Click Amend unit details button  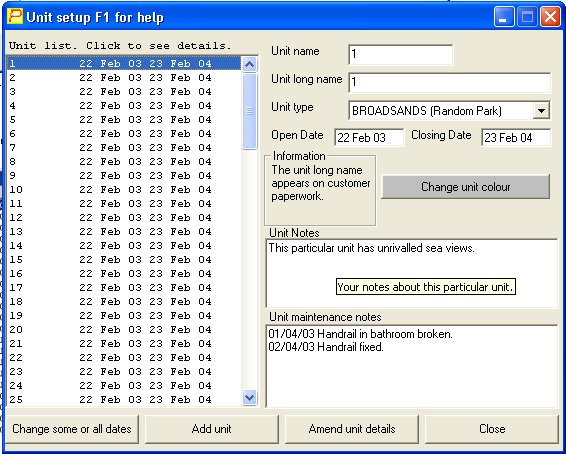click(x=352, y=429)
